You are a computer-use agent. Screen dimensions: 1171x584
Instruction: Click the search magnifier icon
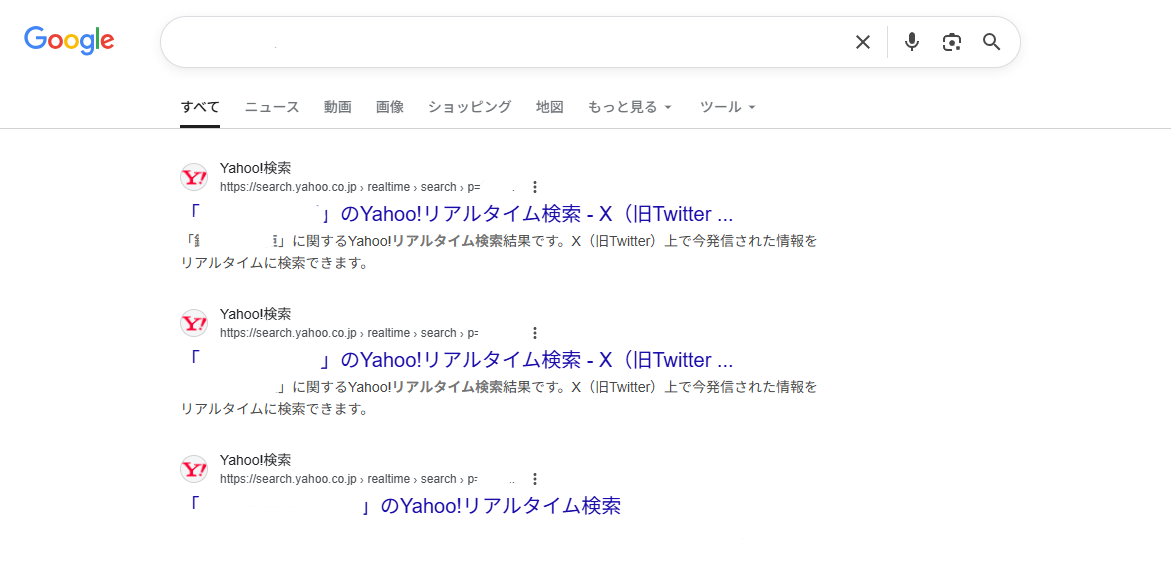(991, 42)
